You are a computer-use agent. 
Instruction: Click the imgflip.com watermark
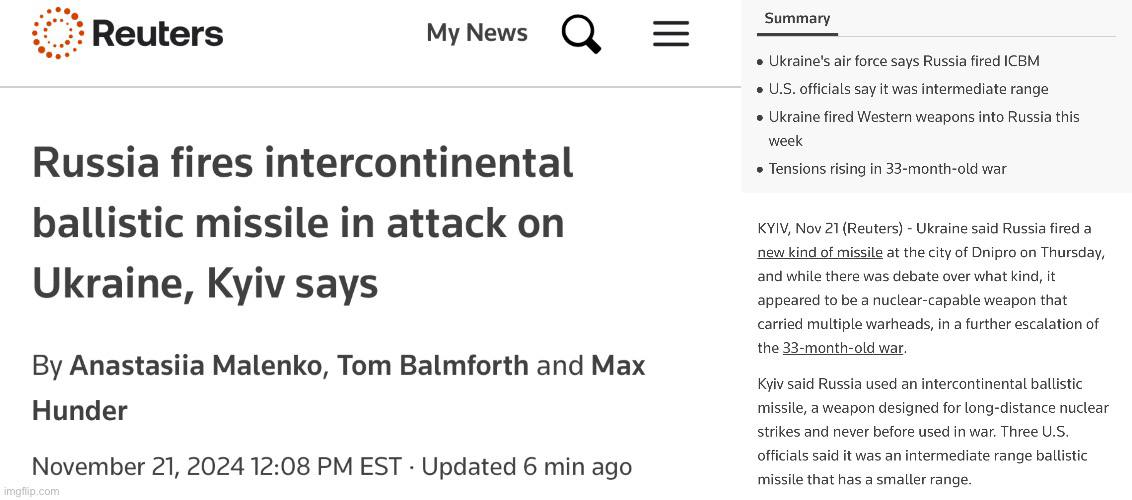point(31,491)
